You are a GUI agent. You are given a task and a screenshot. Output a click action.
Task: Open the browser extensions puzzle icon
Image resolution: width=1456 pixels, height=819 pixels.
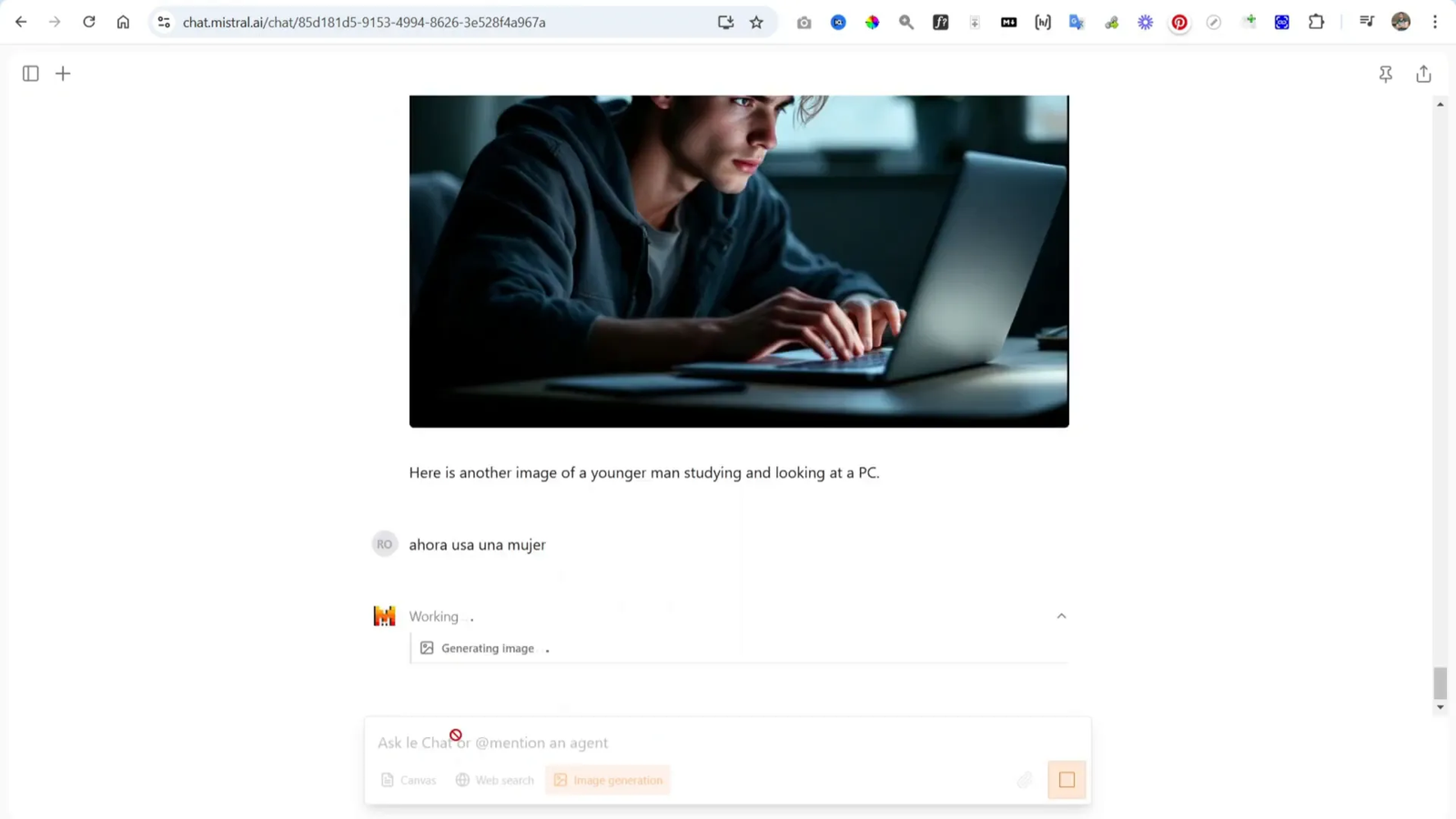click(1316, 22)
